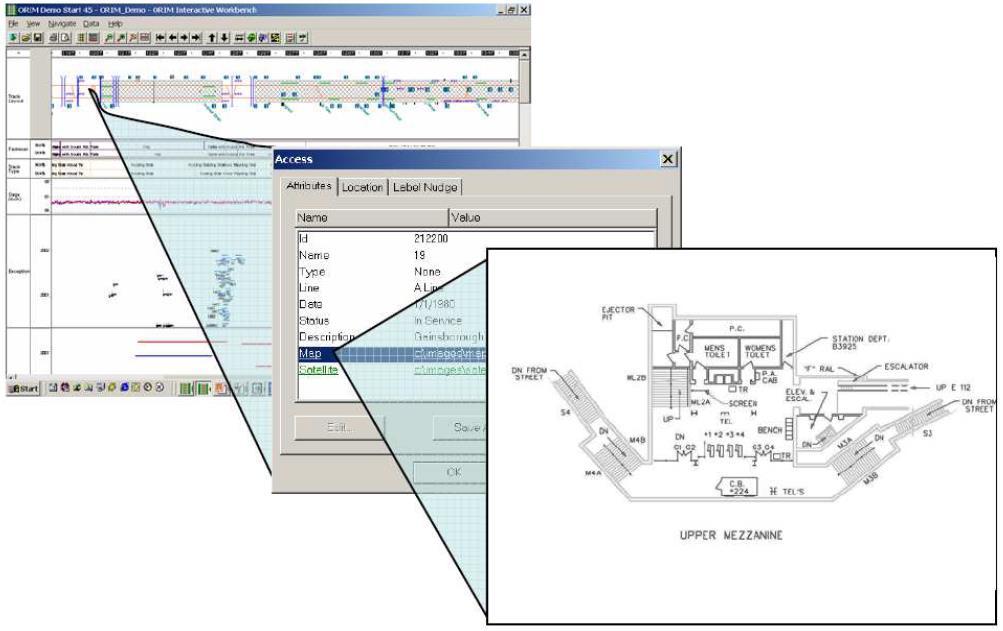Click the green arrow icon starting the toolbar
This screenshot has width=1003, height=631.
(x=13, y=38)
